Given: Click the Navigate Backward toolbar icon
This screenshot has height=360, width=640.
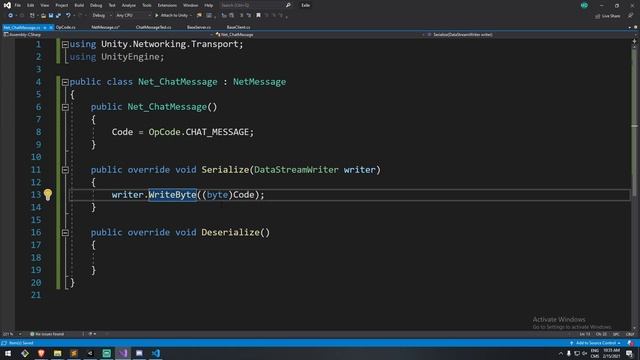Looking at the screenshot, I should [x=10, y=16].
